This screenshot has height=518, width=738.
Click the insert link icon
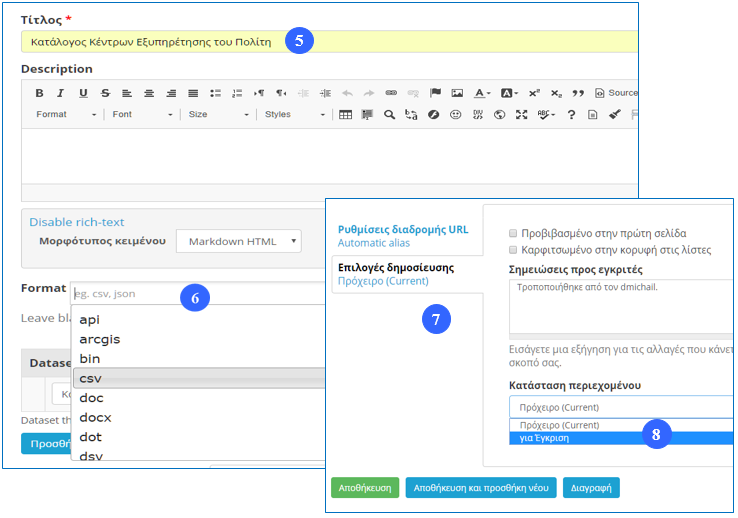(391, 93)
